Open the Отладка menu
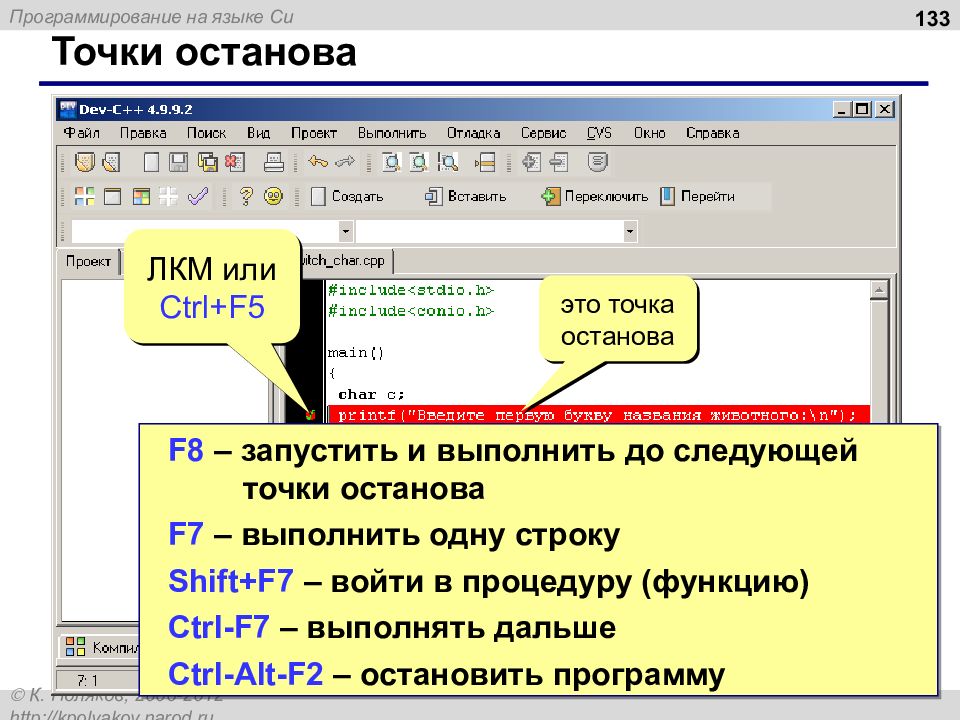 tap(473, 133)
